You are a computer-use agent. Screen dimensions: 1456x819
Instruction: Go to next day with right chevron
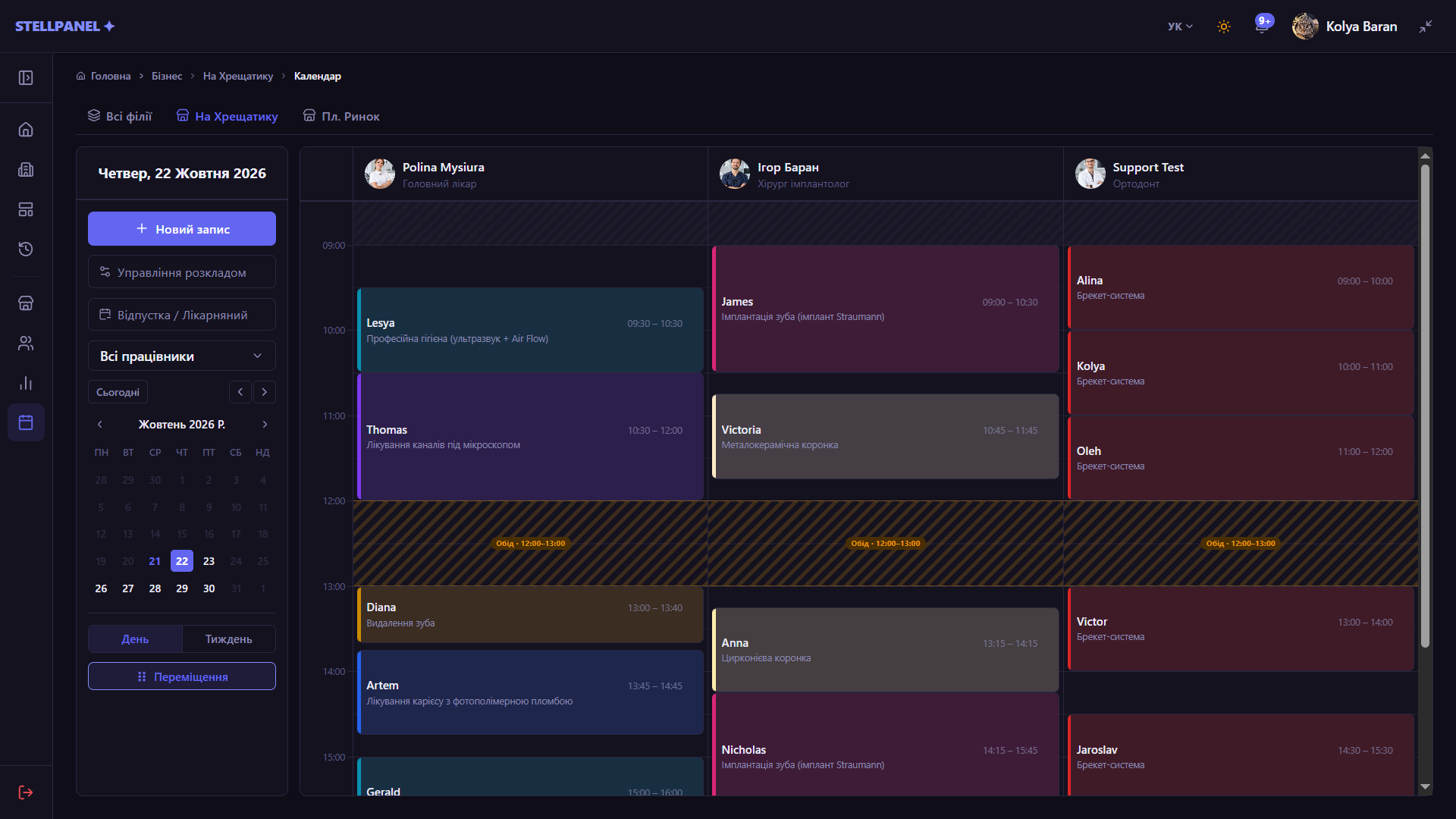[x=265, y=392]
